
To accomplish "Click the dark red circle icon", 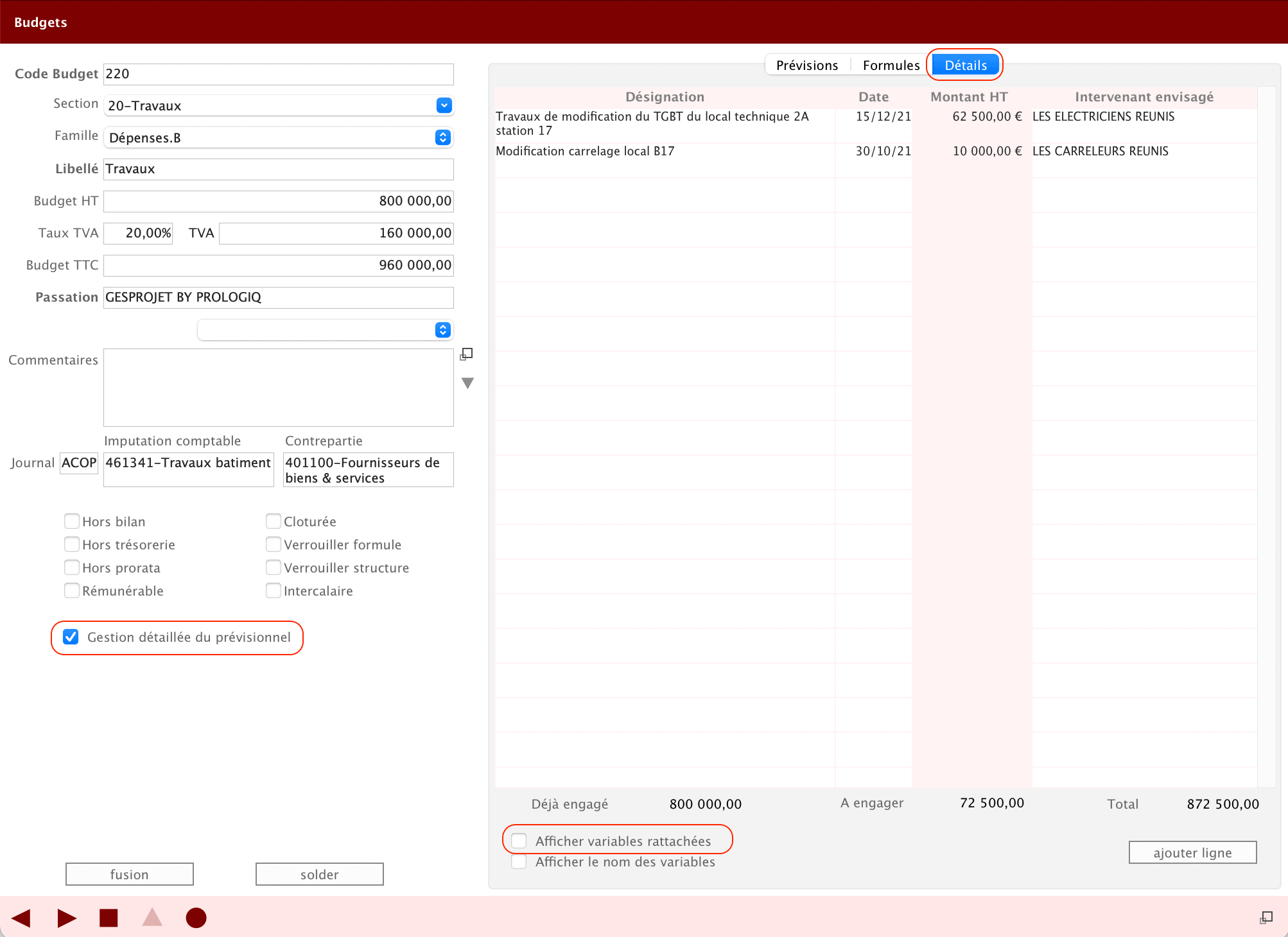I will click(x=196, y=918).
